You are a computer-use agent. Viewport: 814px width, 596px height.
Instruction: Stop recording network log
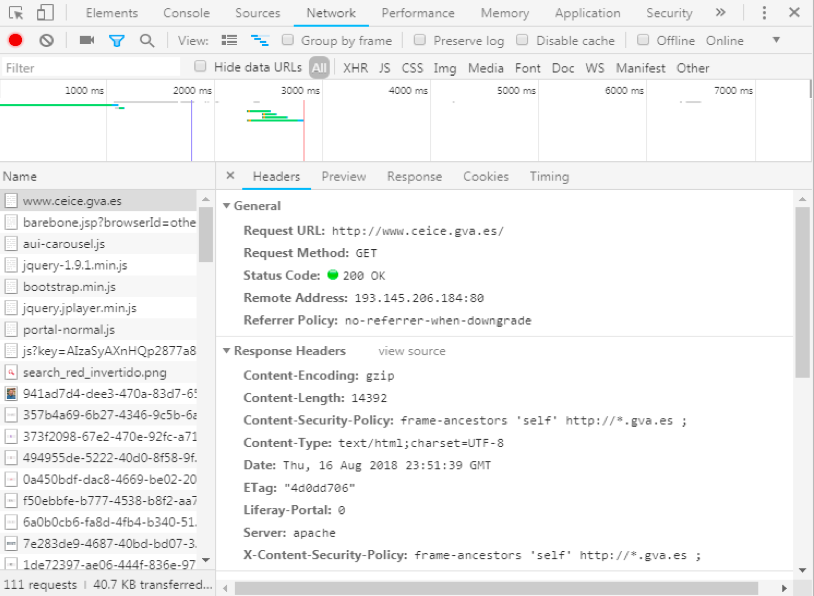(x=16, y=40)
